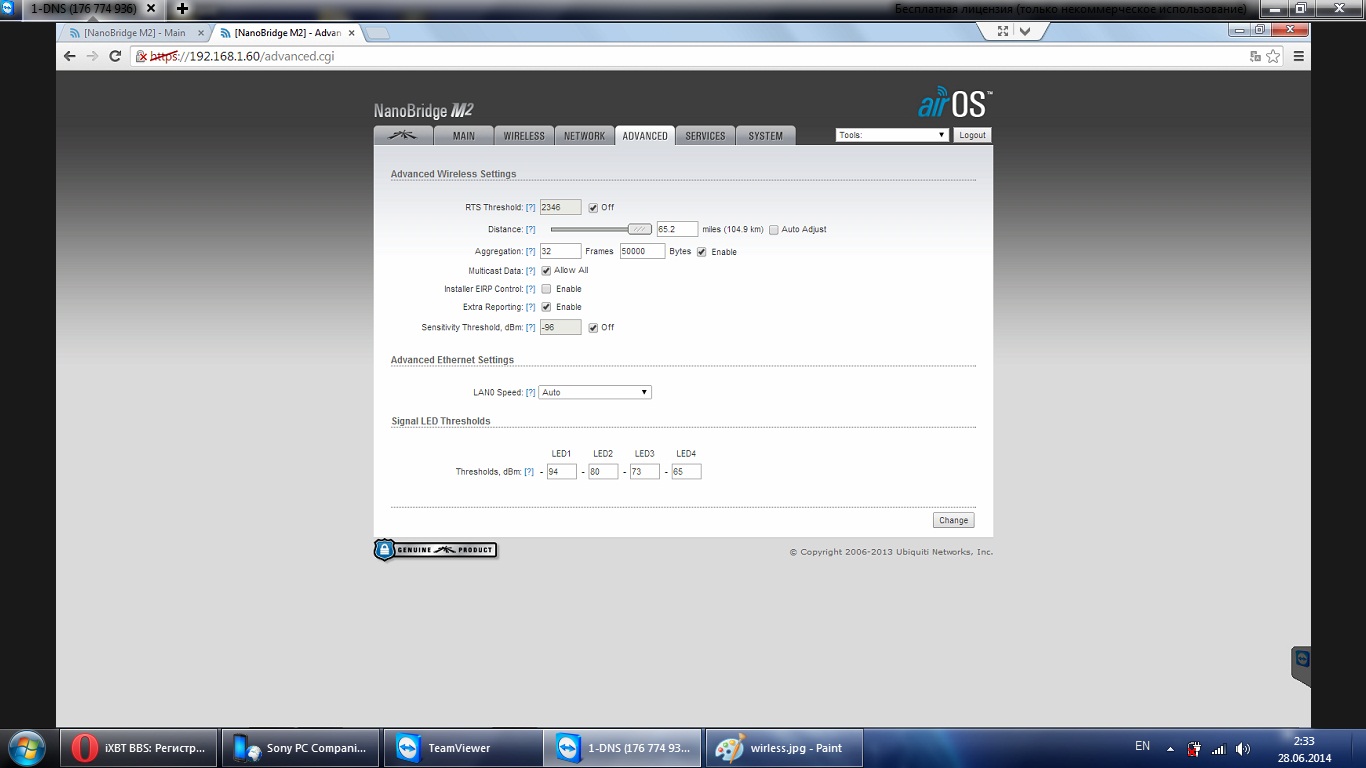
Task: Click the Genuine Product badge
Action: [x=435, y=550]
